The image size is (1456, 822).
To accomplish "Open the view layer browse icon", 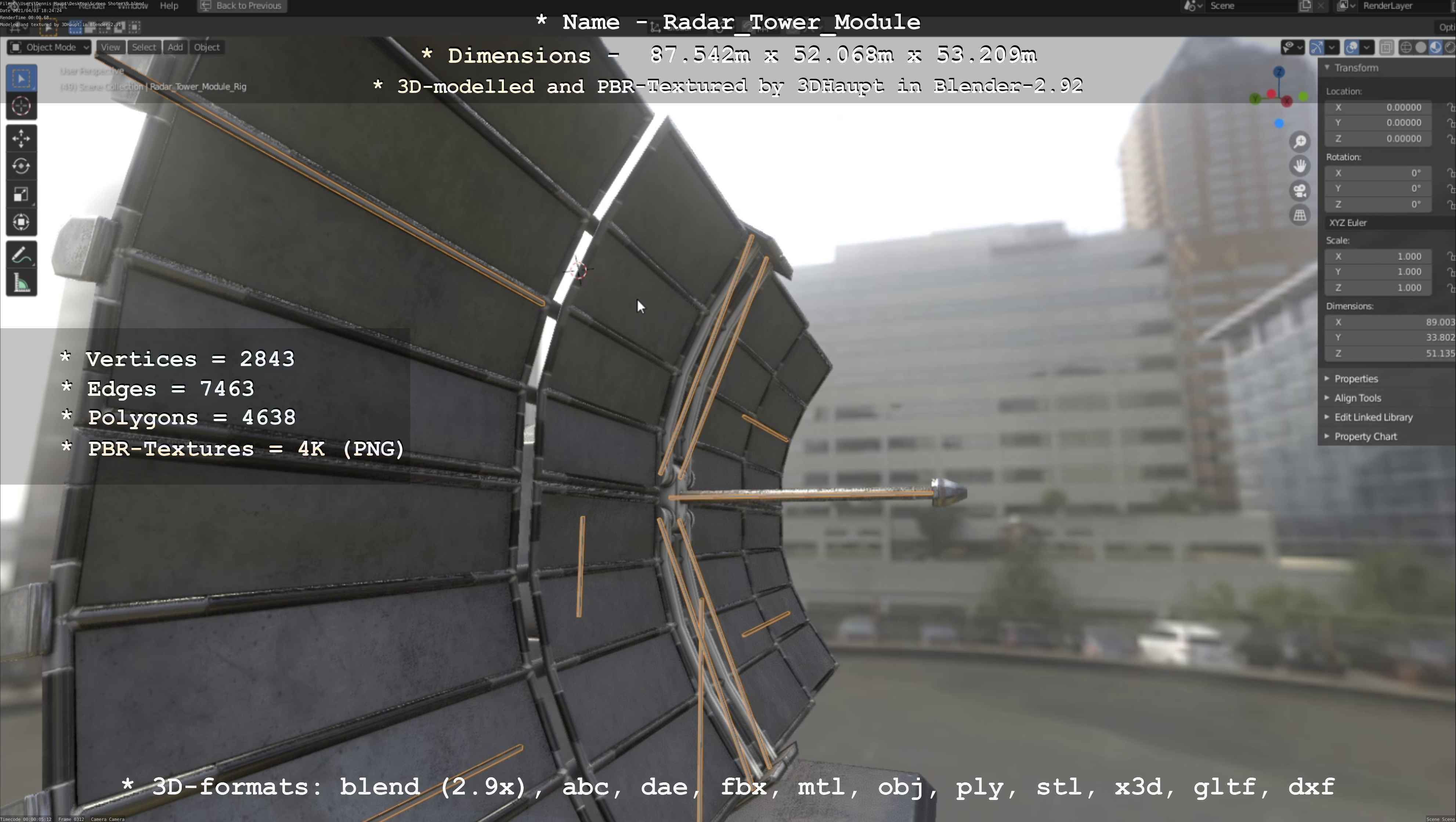I will pos(1346,6).
